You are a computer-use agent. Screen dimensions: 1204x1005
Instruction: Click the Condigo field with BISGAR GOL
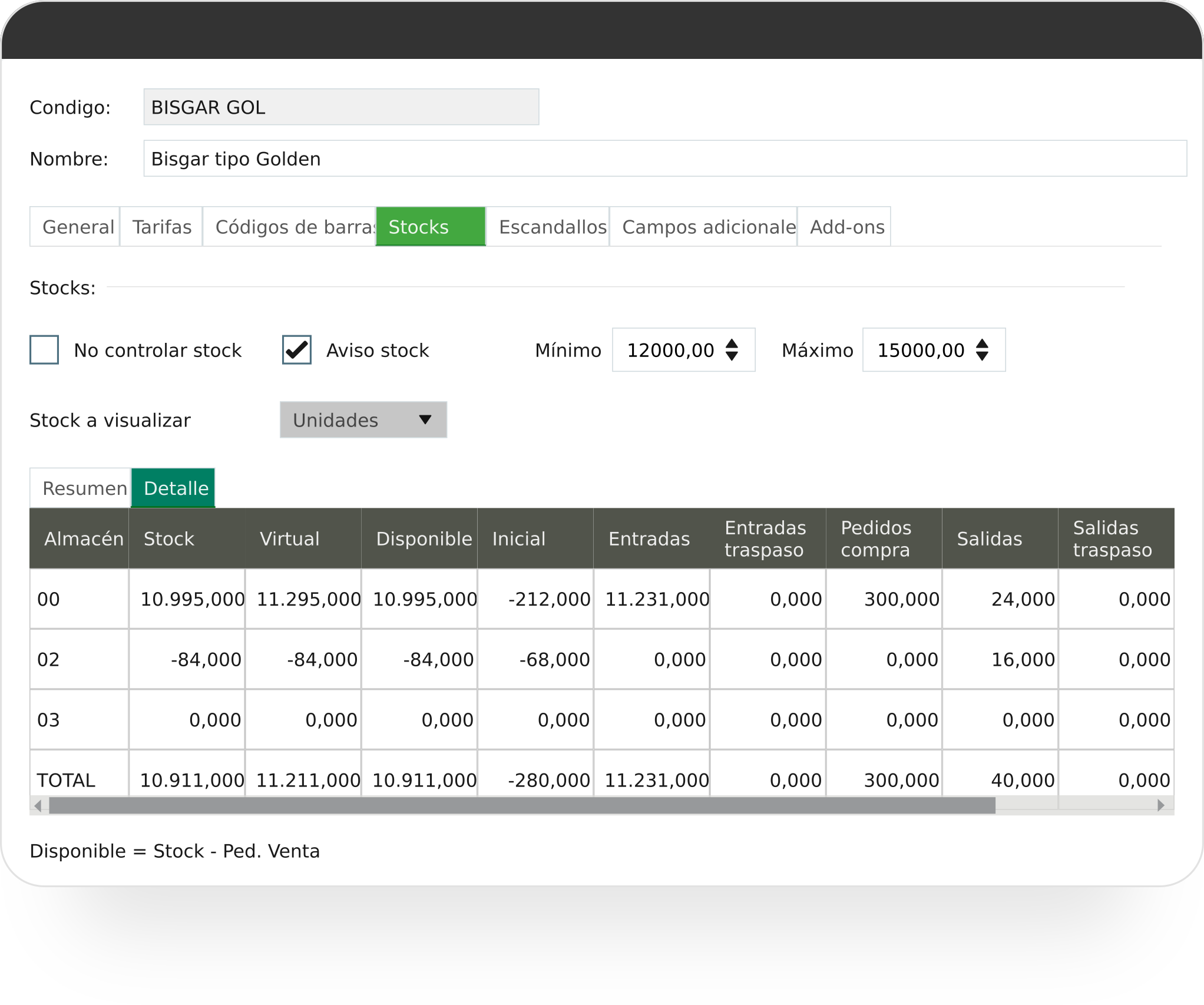pyautogui.click(x=341, y=107)
